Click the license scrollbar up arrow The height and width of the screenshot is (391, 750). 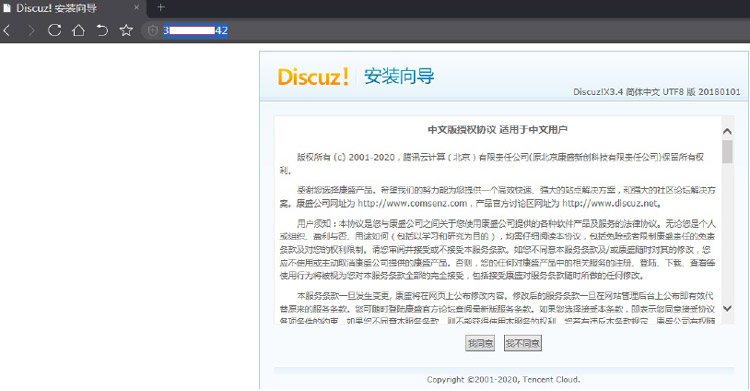[x=728, y=131]
